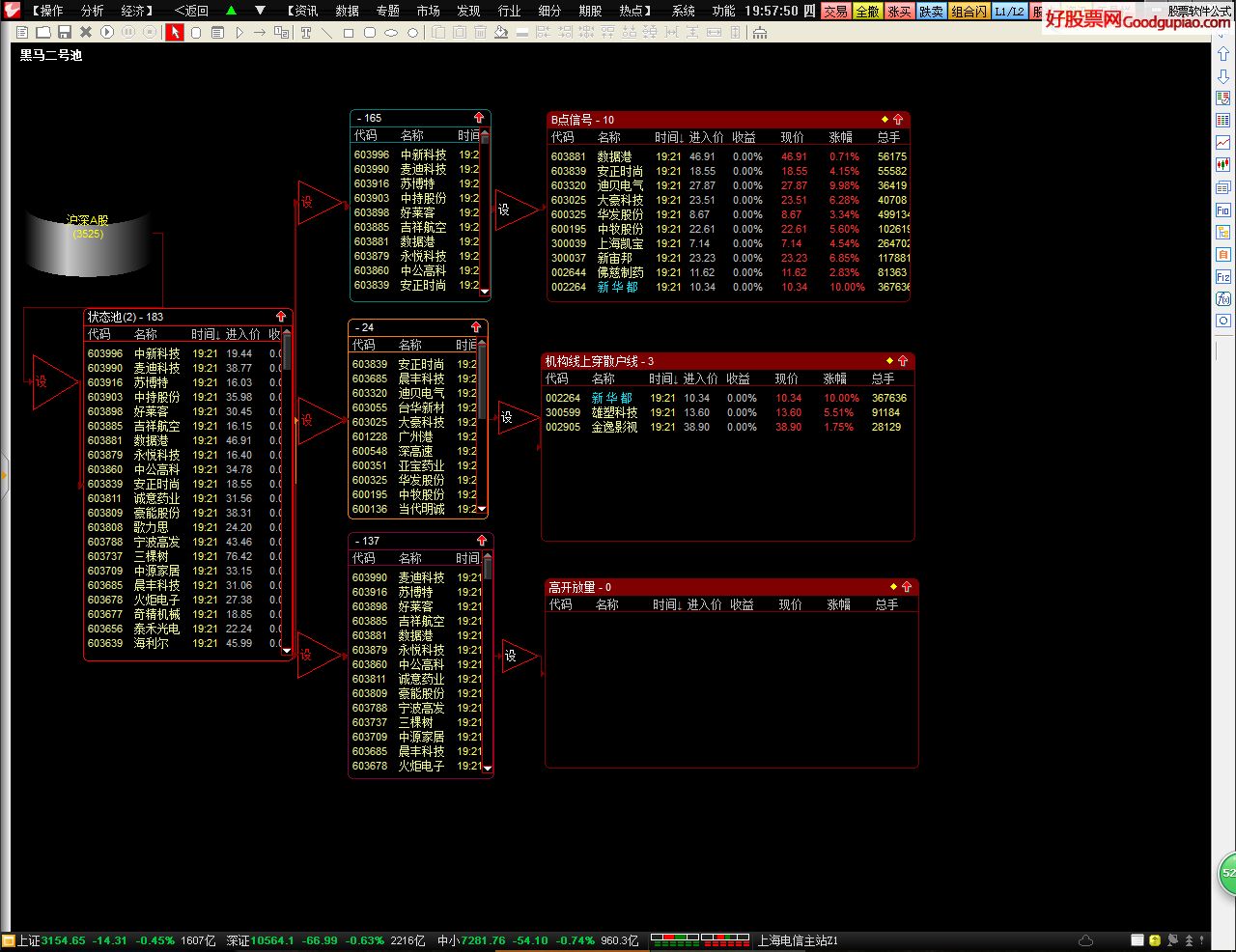Select the connector arrow tool
The width and height of the screenshot is (1236, 952).
pyautogui.click(x=260, y=32)
